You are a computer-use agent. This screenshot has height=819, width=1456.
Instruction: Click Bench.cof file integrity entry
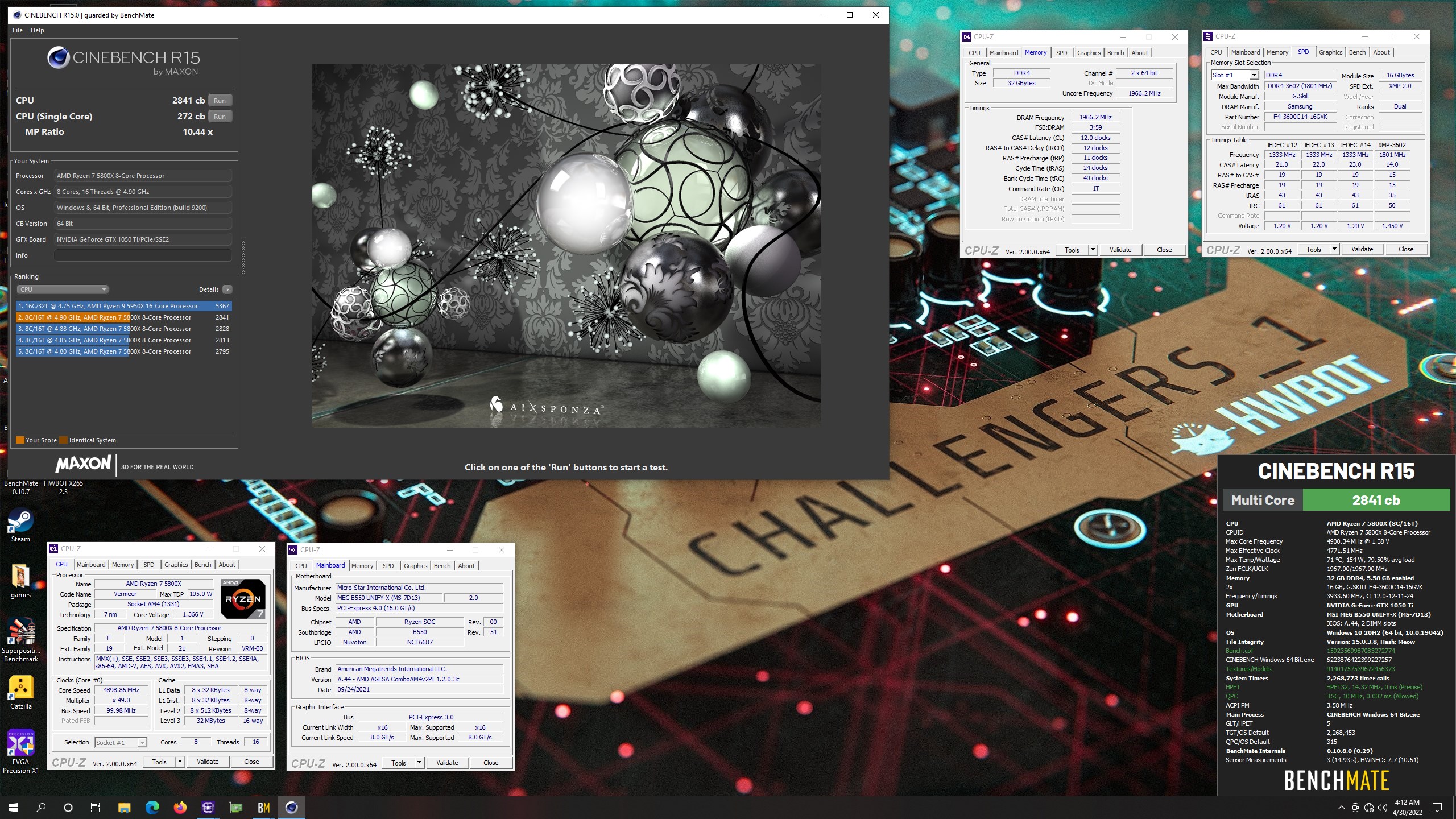coord(1239,651)
